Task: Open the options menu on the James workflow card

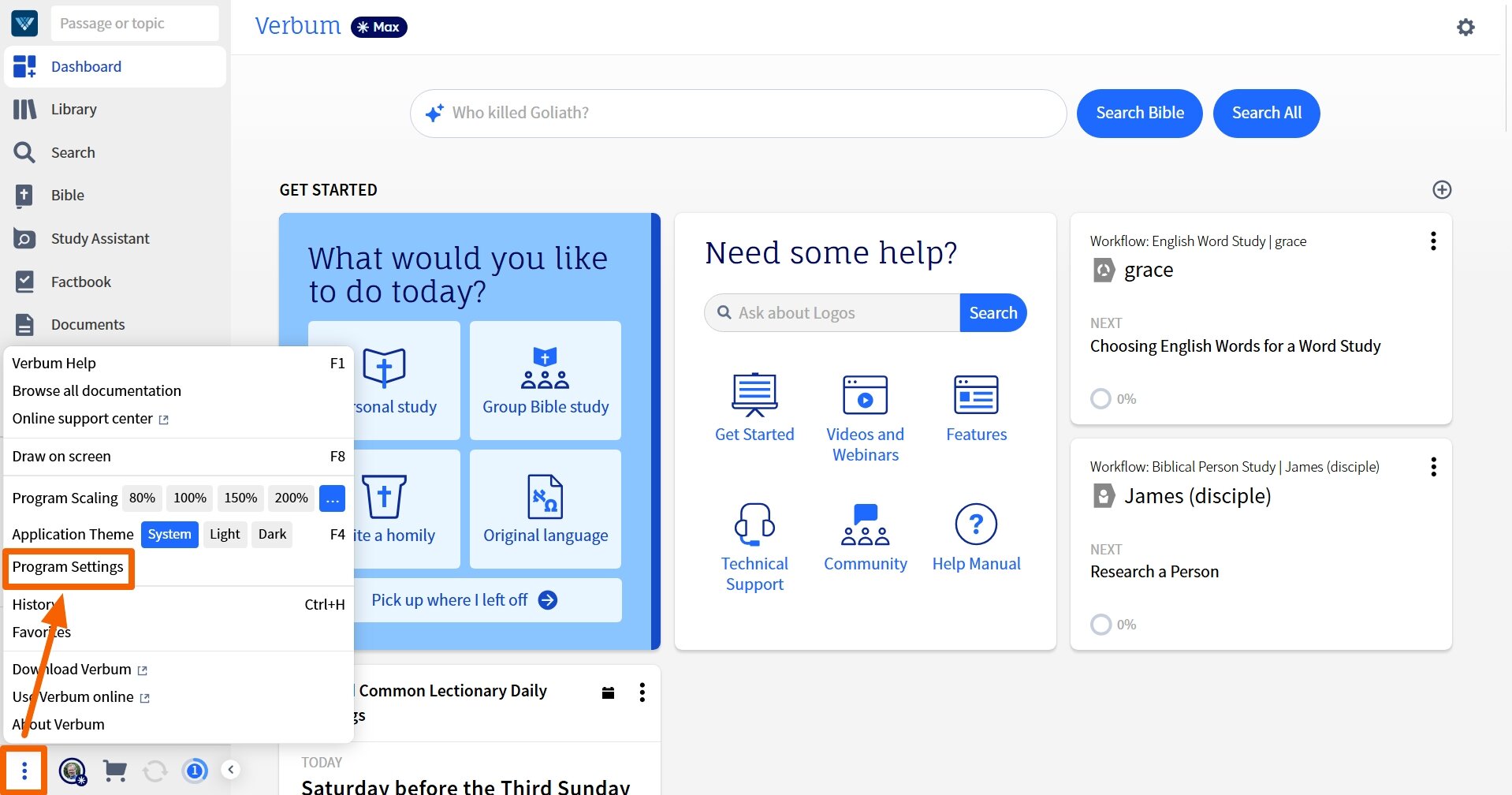Action: [1433, 467]
